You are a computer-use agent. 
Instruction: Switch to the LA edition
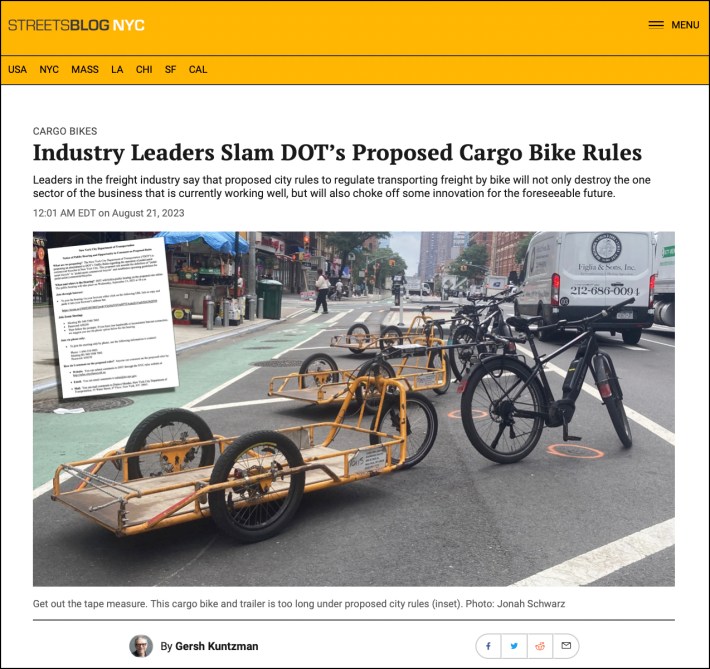click(117, 70)
